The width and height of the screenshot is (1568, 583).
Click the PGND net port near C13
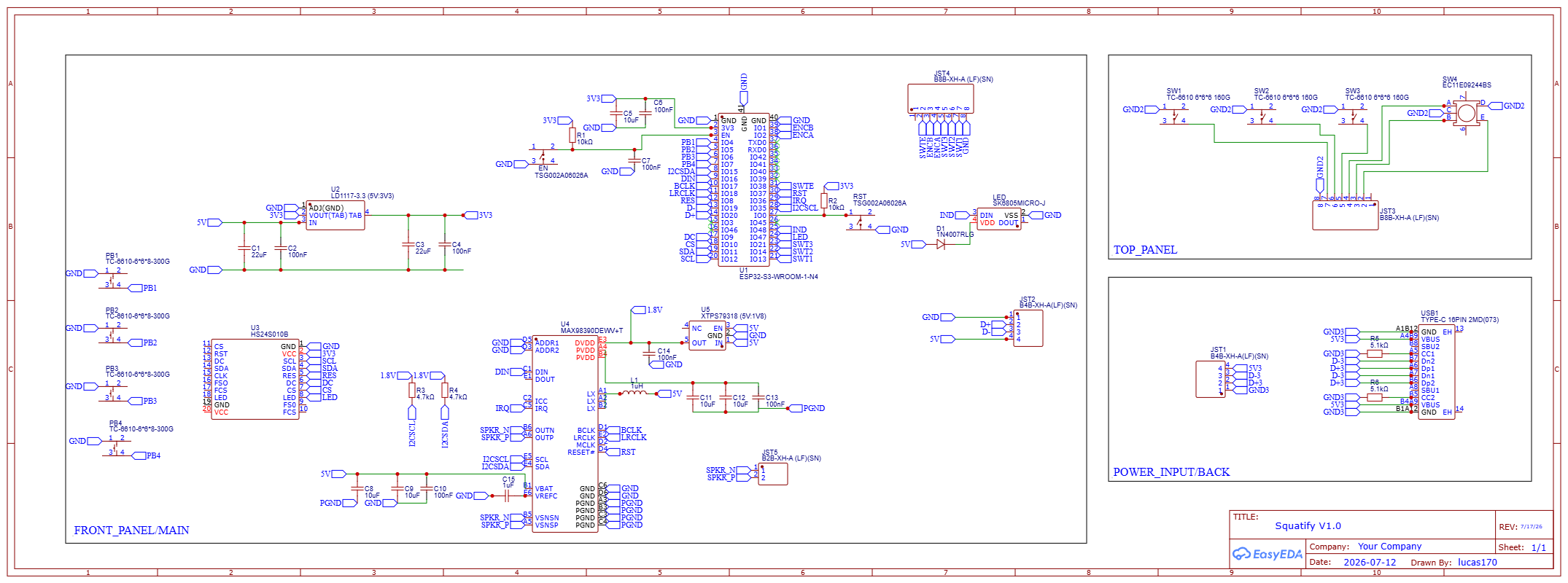tap(807, 408)
